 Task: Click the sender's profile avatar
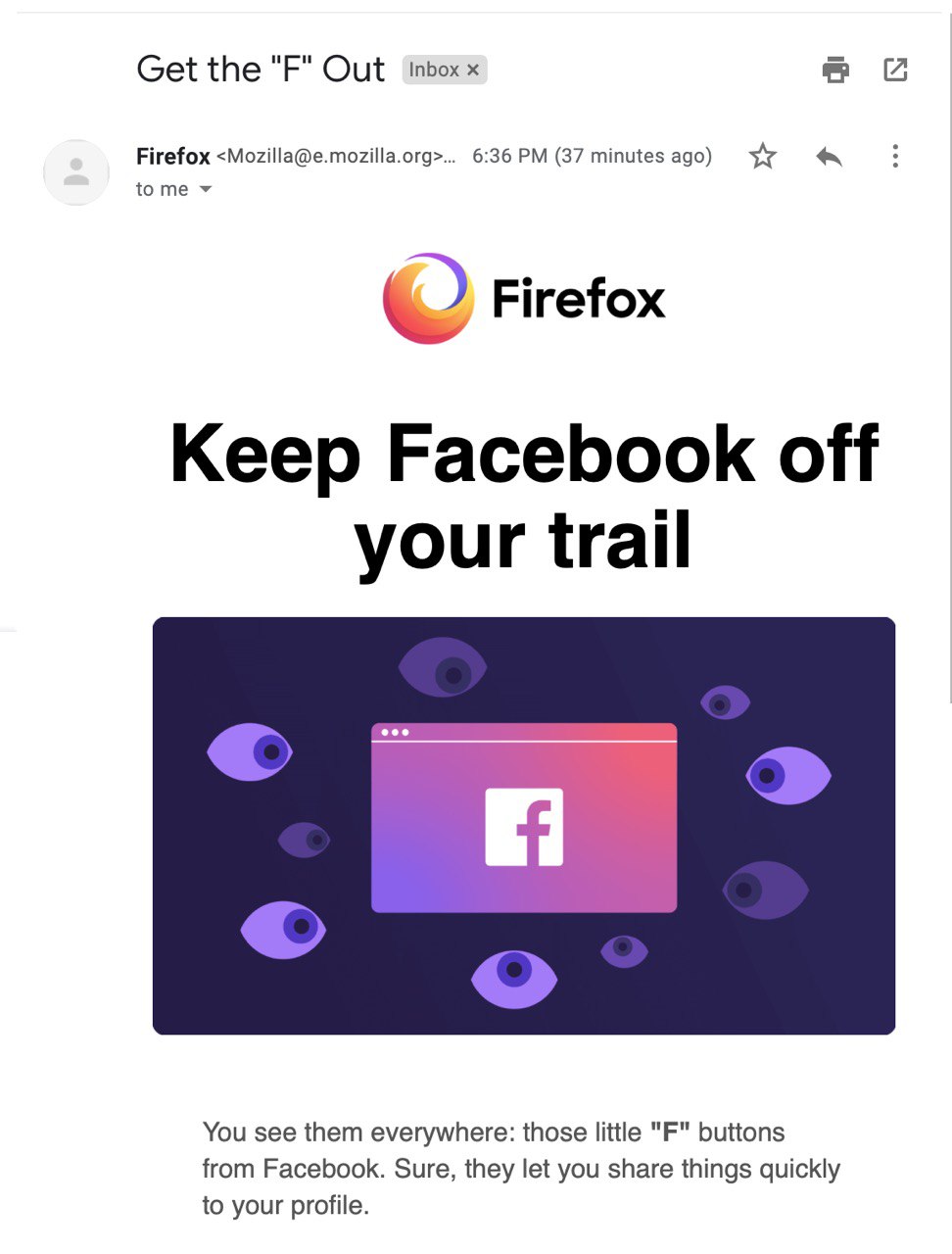(x=76, y=172)
